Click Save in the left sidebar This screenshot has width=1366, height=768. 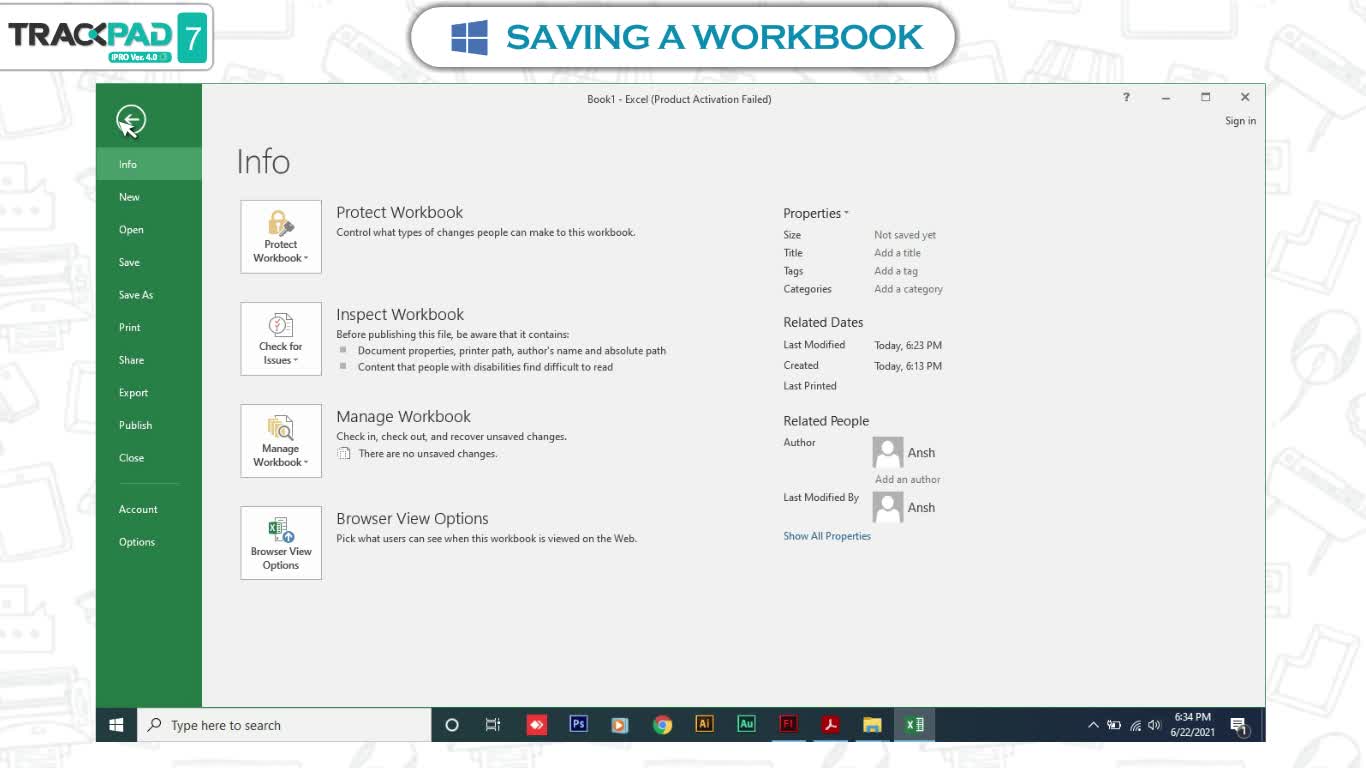coord(149,262)
